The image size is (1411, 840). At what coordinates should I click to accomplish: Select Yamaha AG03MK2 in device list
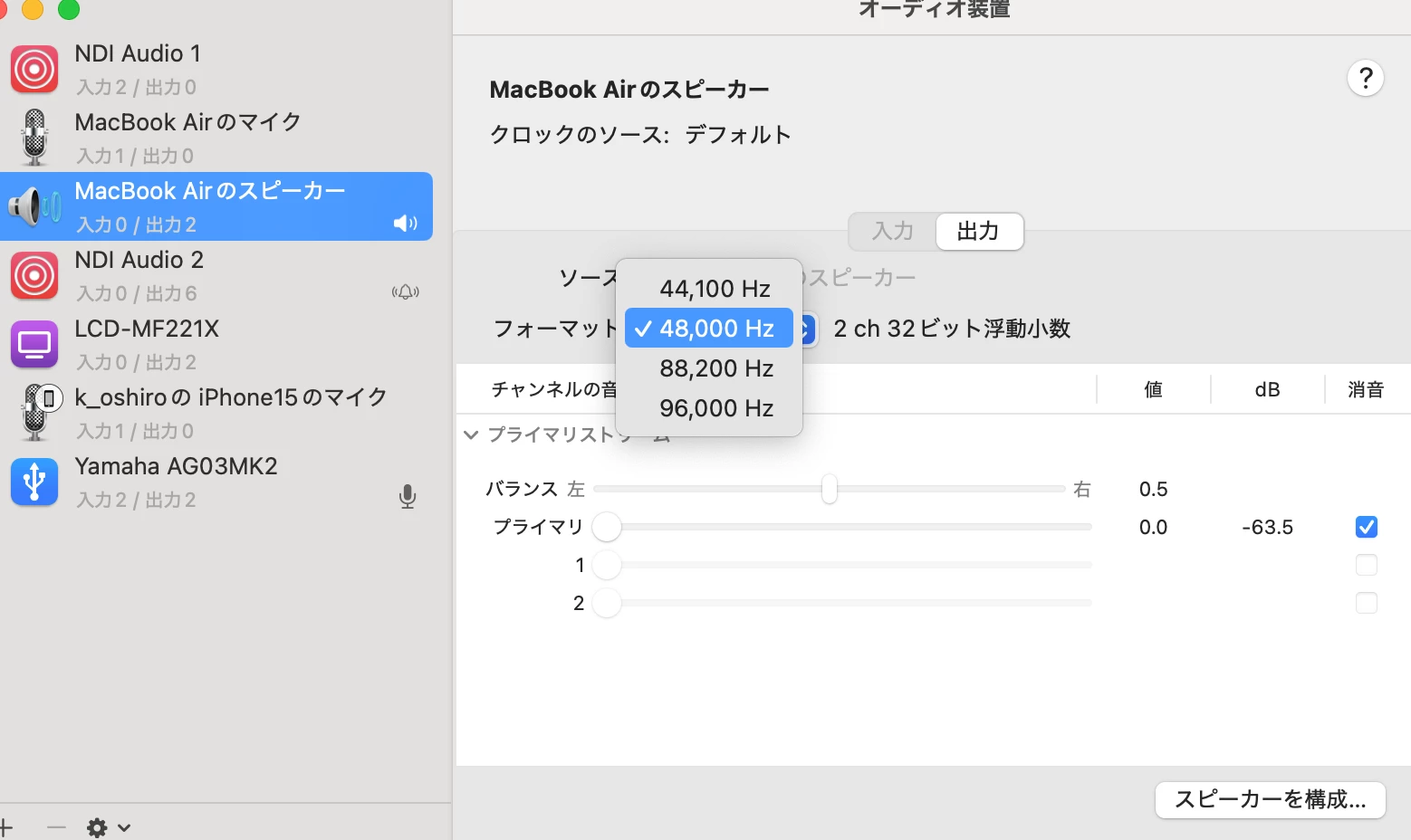(216, 482)
